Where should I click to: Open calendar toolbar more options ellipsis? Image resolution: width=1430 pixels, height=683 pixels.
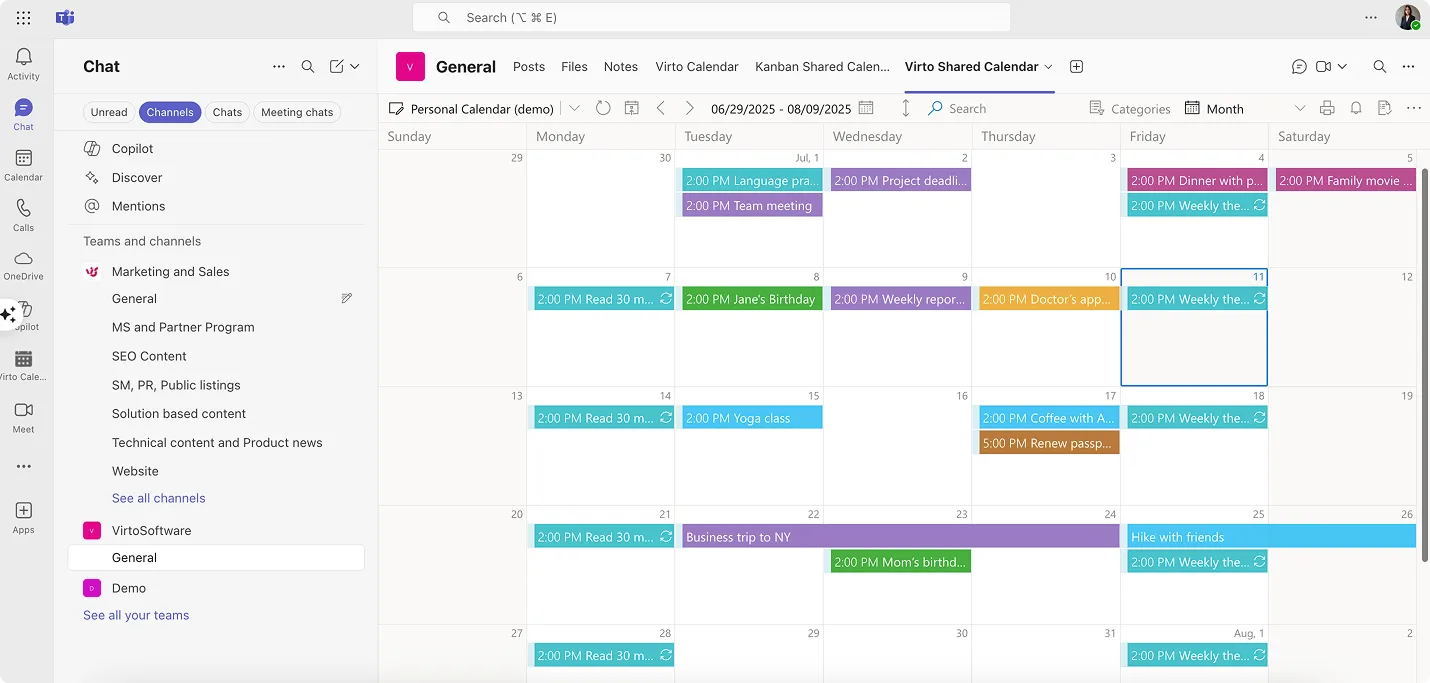pyautogui.click(x=1413, y=108)
